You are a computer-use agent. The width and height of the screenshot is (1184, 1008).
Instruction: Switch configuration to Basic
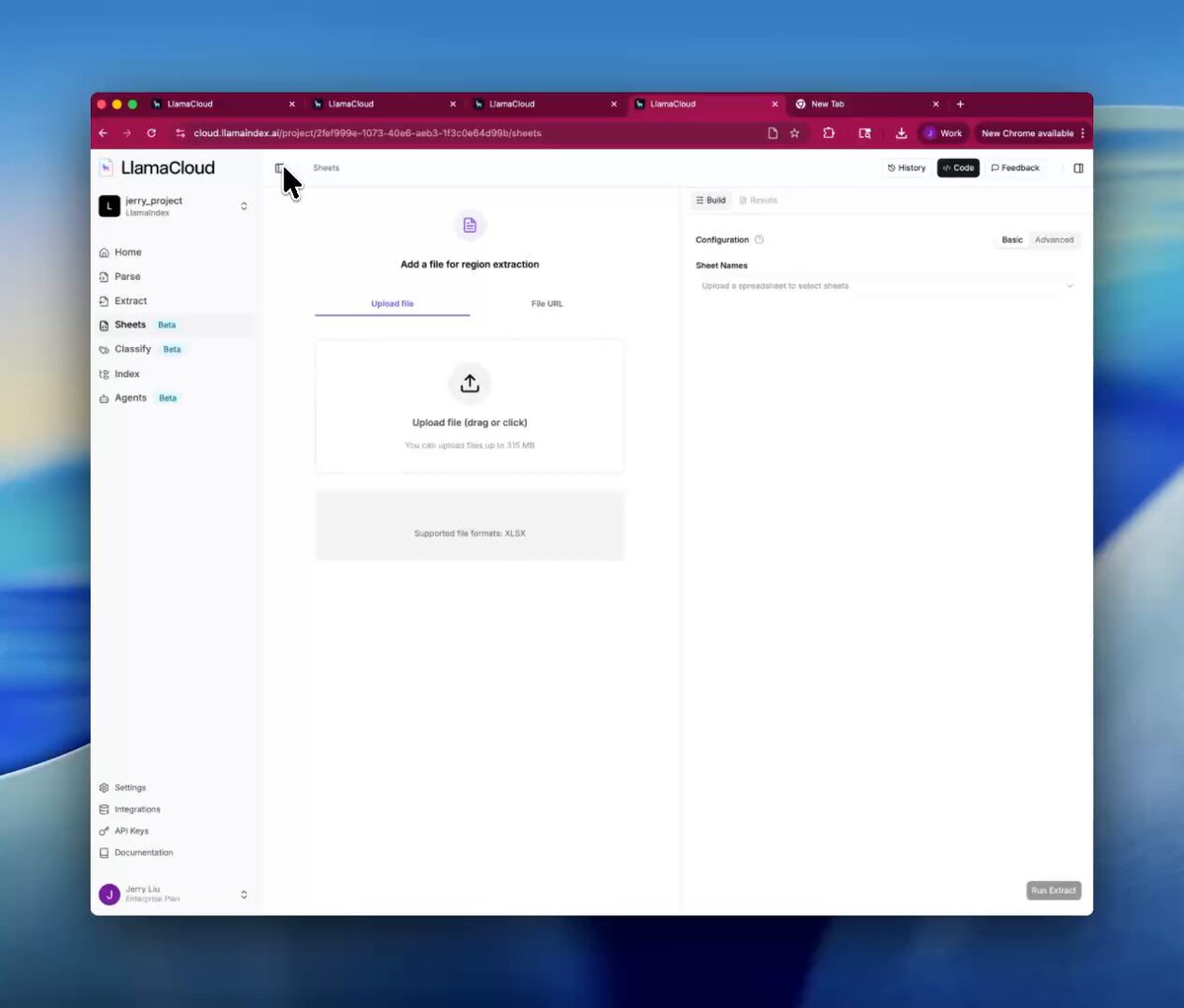point(1012,240)
